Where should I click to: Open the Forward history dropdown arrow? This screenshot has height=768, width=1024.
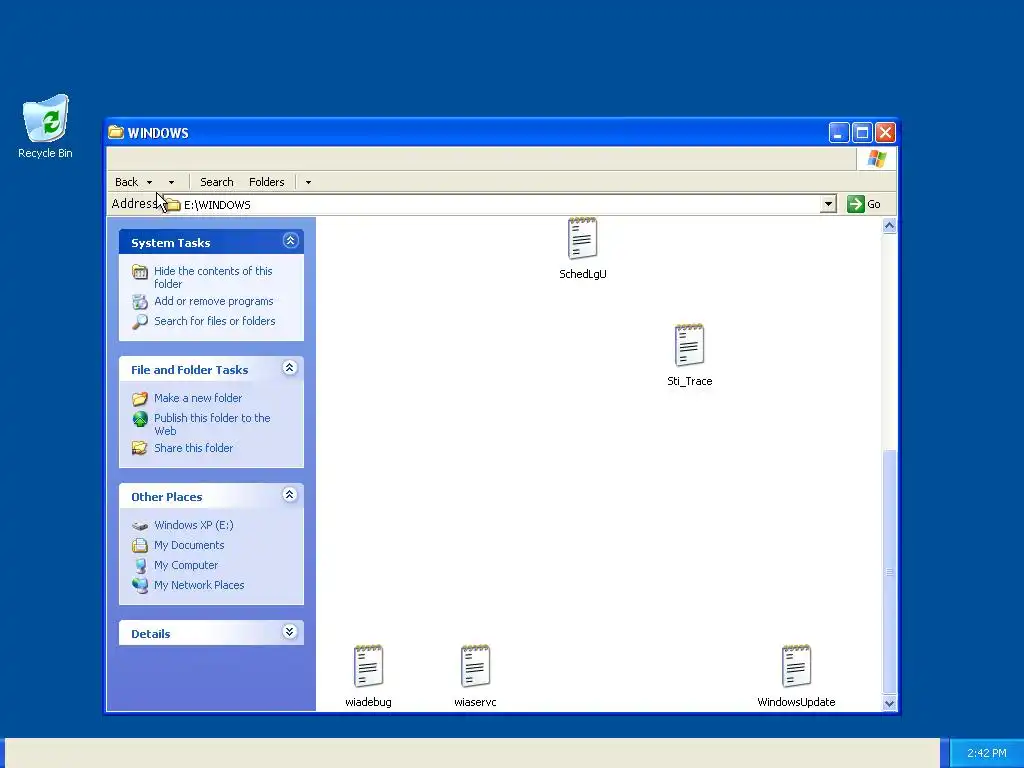(x=171, y=182)
